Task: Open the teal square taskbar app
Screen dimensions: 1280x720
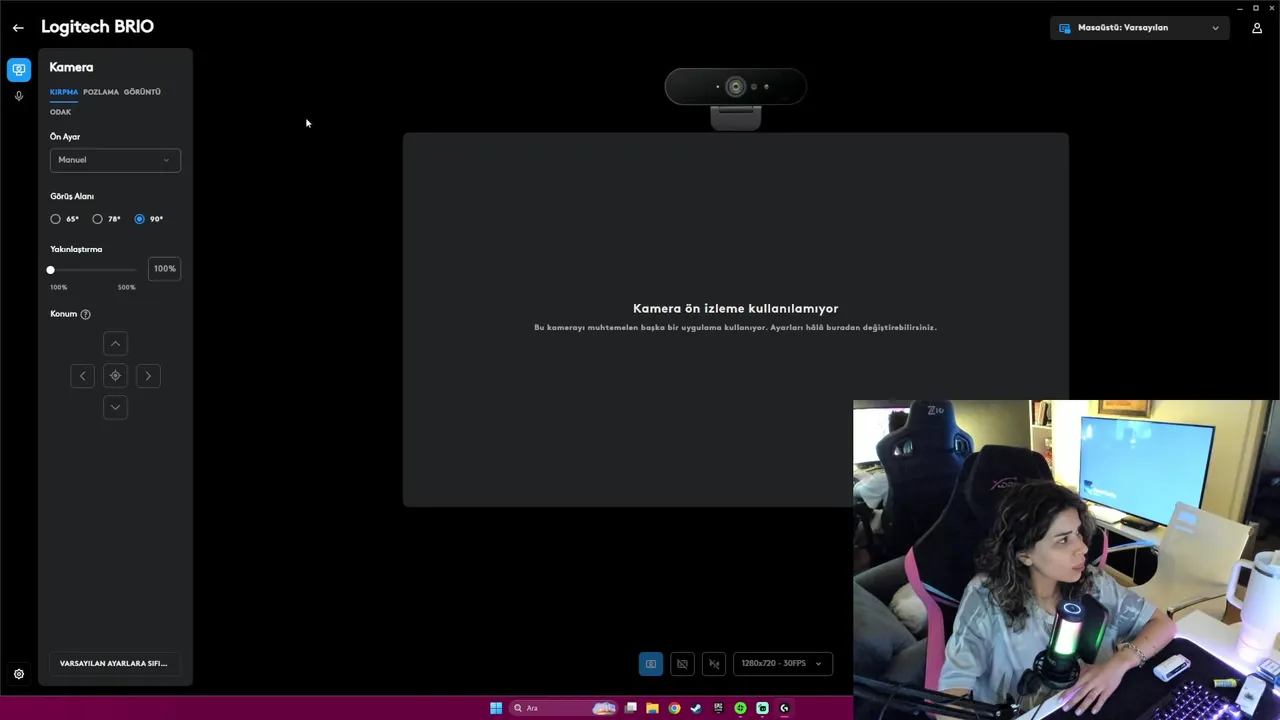Action: pyautogui.click(x=762, y=708)
